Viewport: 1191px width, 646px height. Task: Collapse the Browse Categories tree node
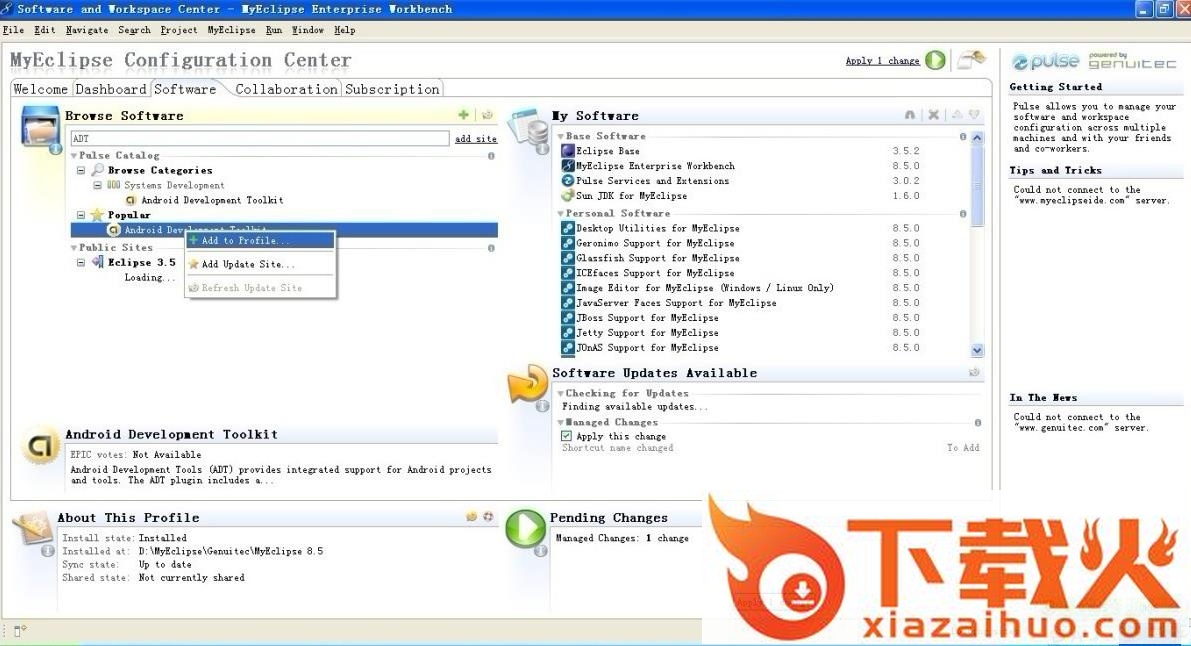(81, 170)
